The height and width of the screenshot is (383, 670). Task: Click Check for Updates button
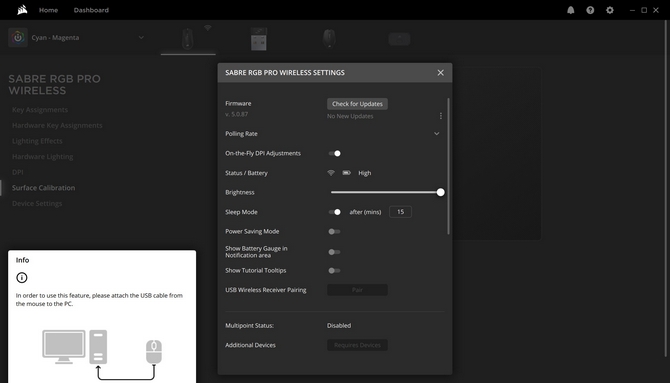click(357, 104)
